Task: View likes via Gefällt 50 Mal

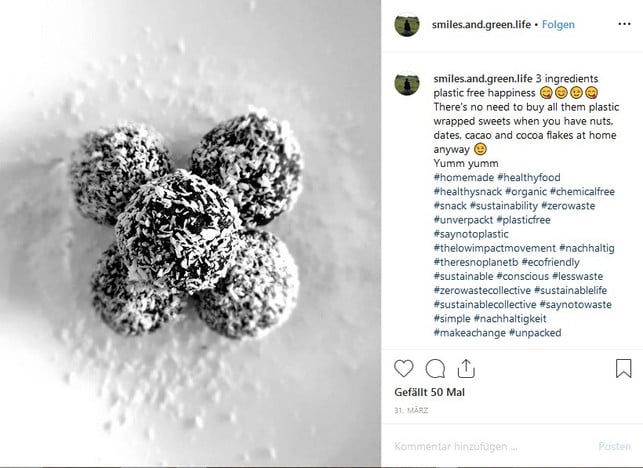Action: pyautogui.click(x=429, y=393)
